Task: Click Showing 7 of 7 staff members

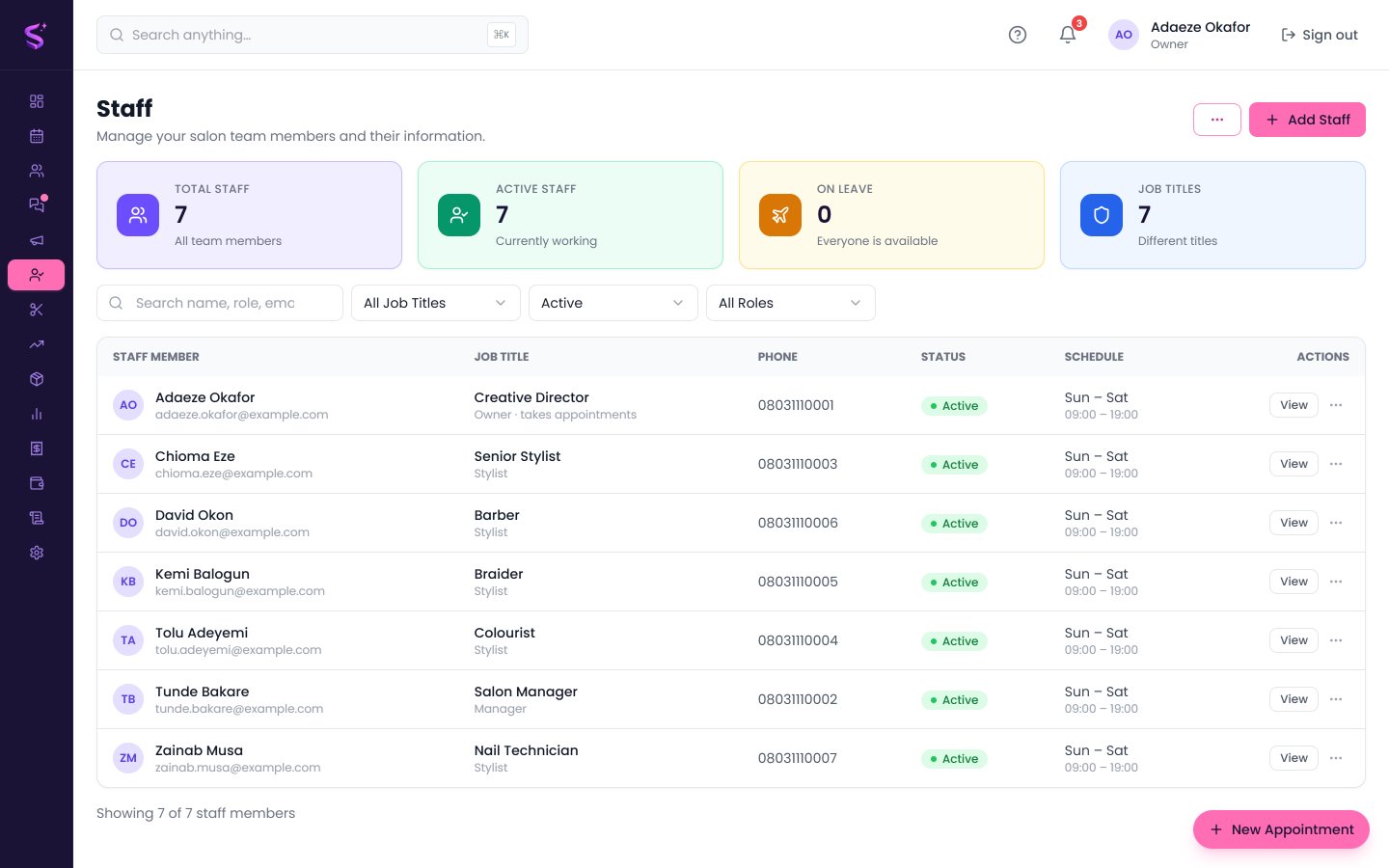Action: 196,813
